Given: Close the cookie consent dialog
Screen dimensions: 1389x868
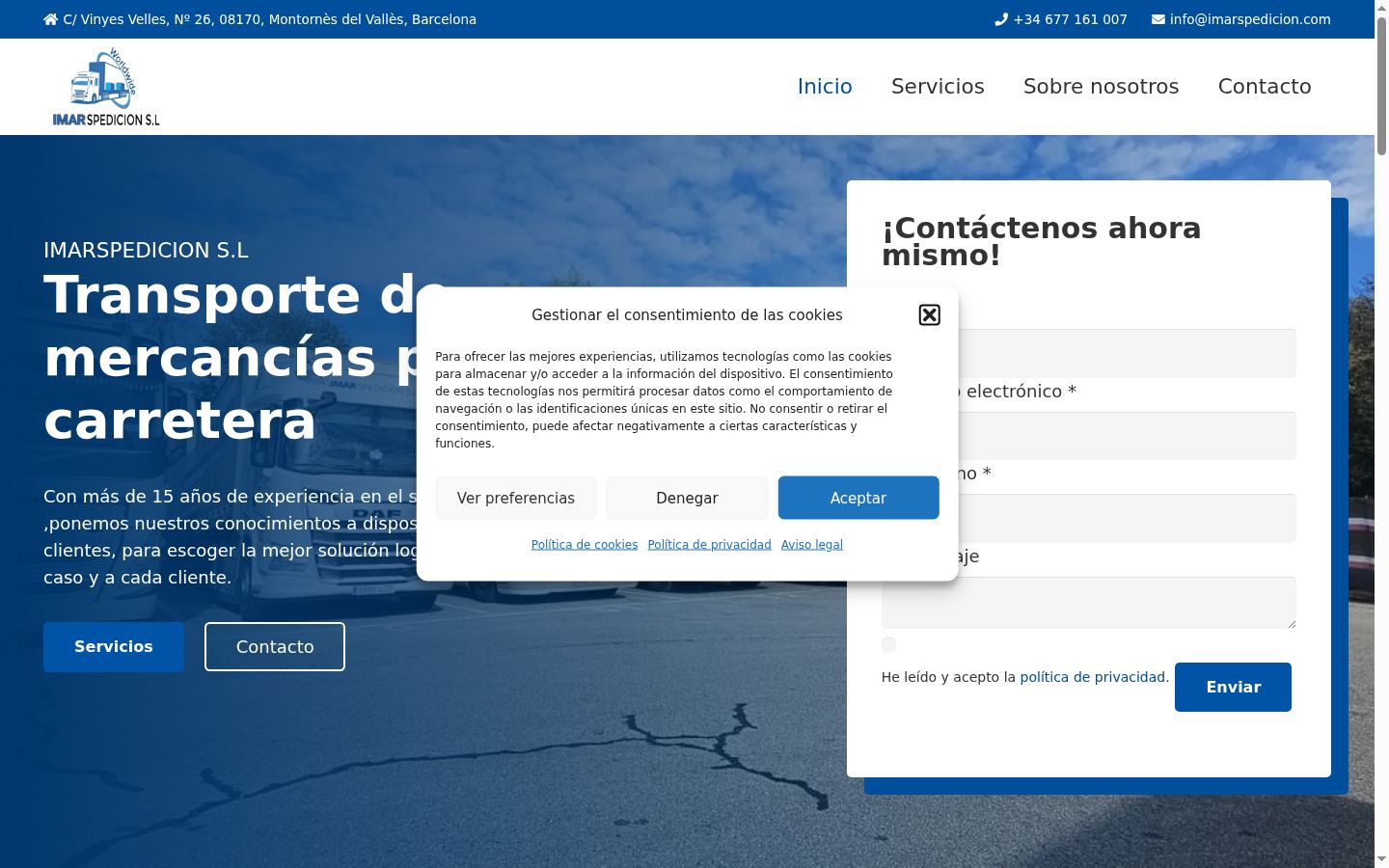Looking at the screenshot, I should click(929, 315).
